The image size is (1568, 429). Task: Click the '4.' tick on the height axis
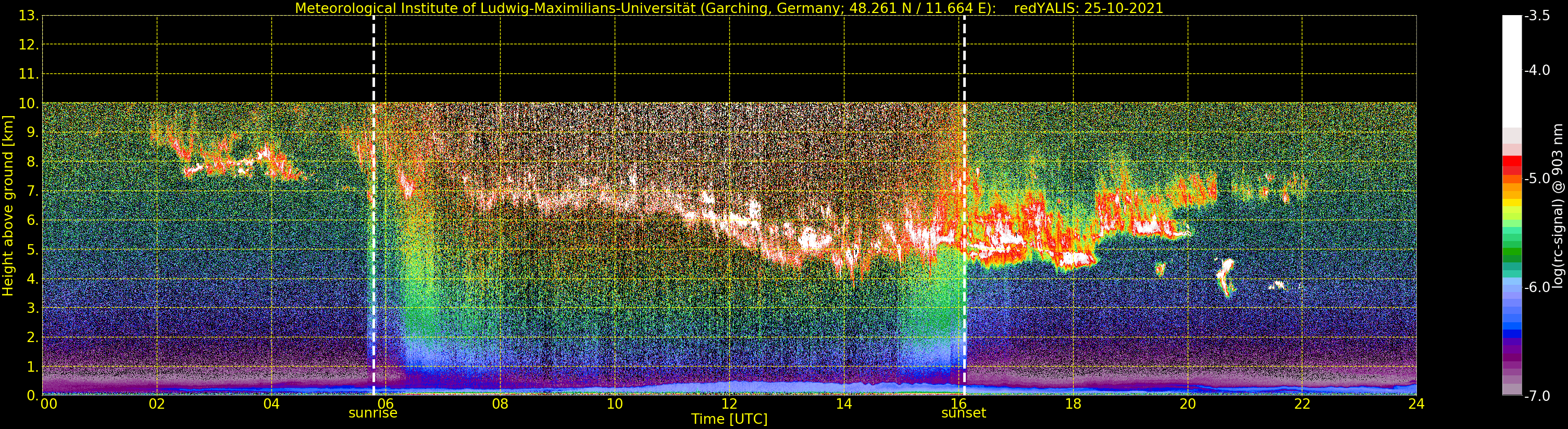point(33,279)
